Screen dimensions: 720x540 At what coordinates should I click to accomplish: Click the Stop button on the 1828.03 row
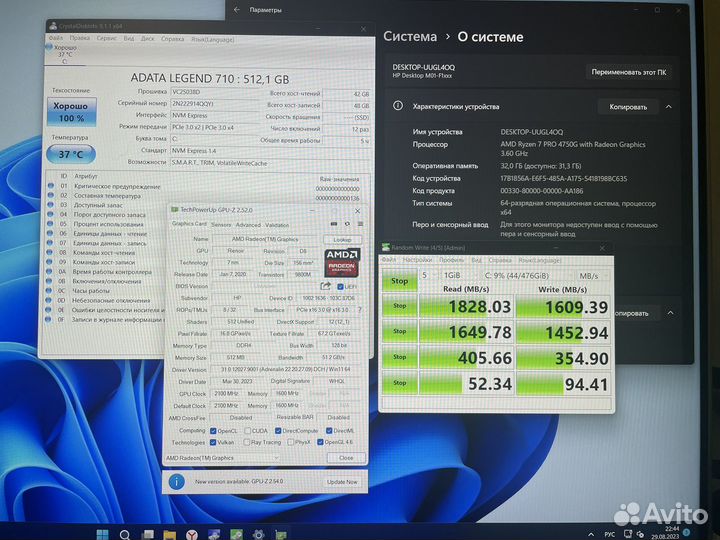tap(399, 306)
